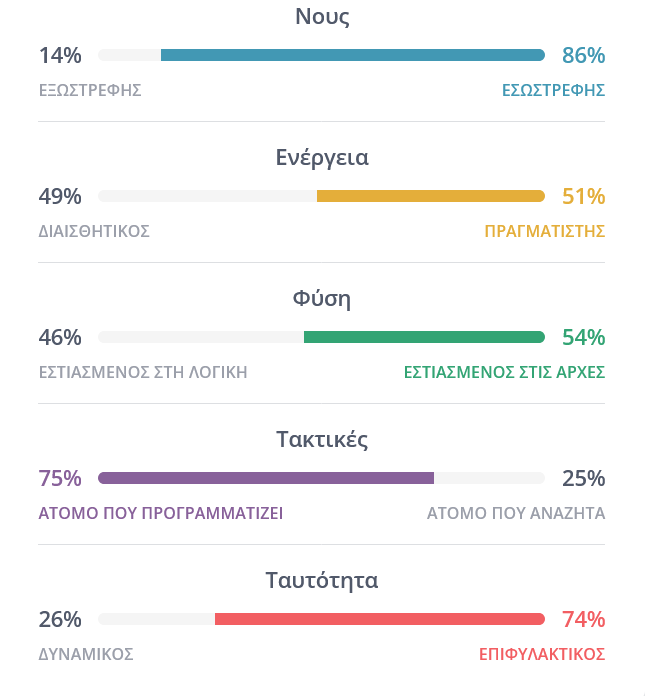The width and height of the screenshot is (645, 696).
Task: Select the Τακτικές section heading
Action: (322, 439)
